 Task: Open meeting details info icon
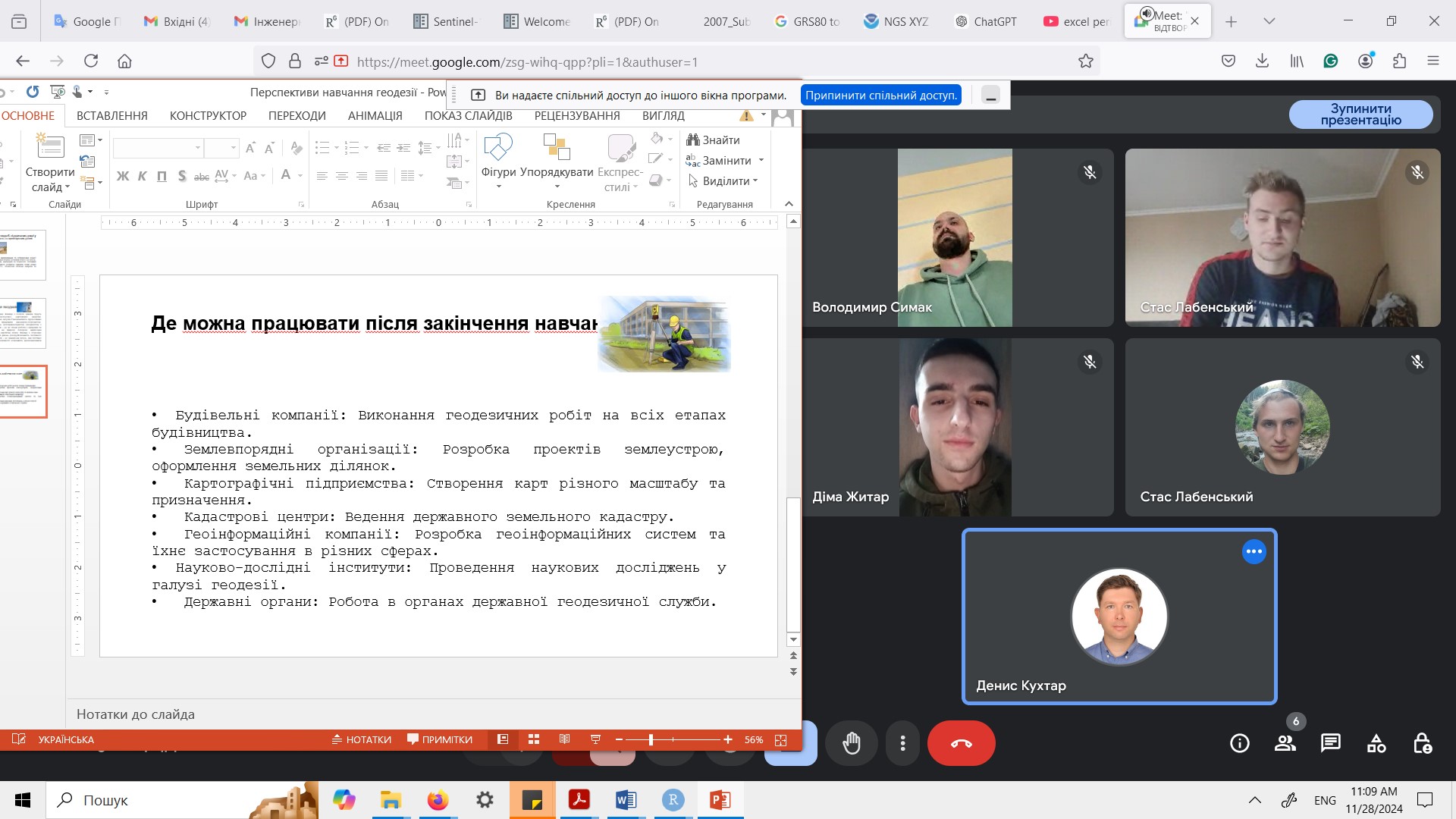pyautogui.click(x=1239, y=743)
